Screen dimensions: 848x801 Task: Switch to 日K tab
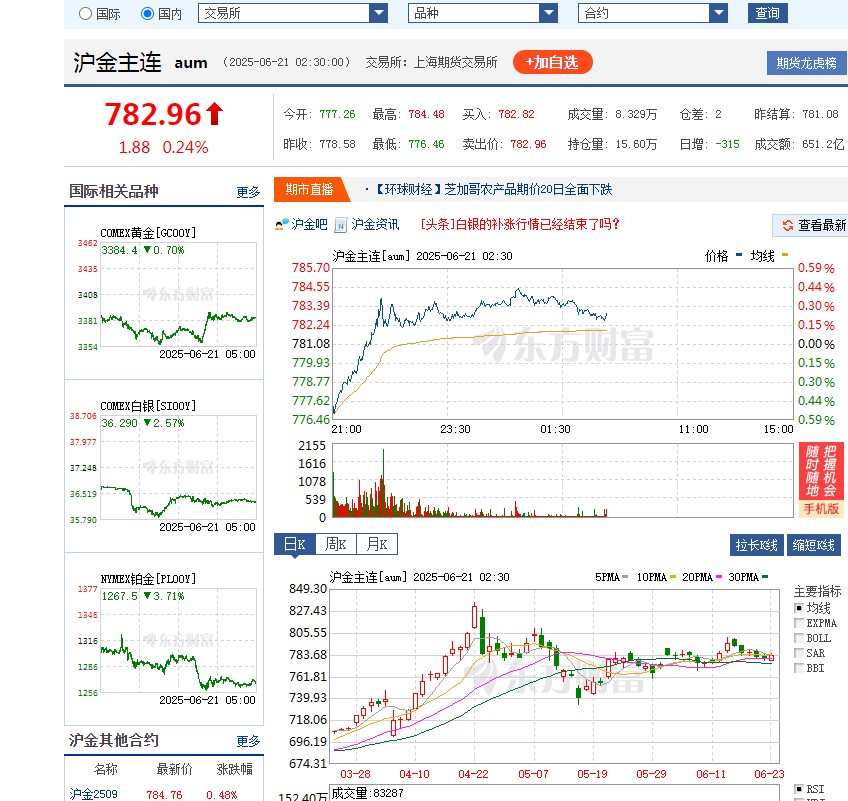(295, 544)
